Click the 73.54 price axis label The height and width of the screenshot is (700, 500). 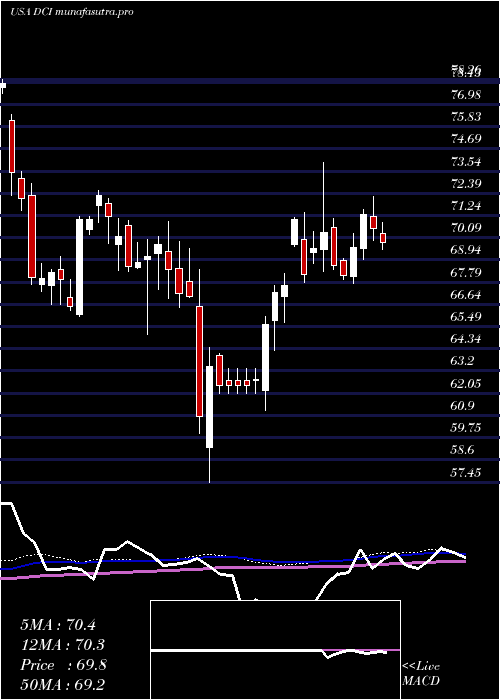click(x=467, y=162)
